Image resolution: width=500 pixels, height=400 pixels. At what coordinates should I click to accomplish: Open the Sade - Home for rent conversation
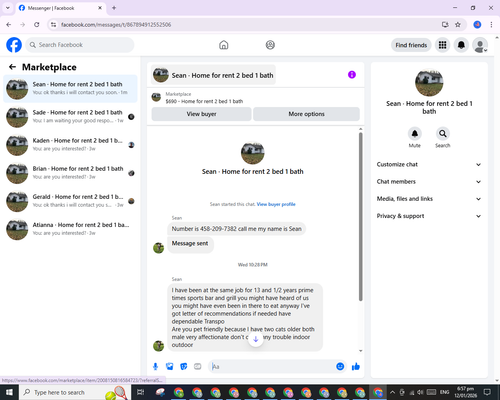[70, 117]
